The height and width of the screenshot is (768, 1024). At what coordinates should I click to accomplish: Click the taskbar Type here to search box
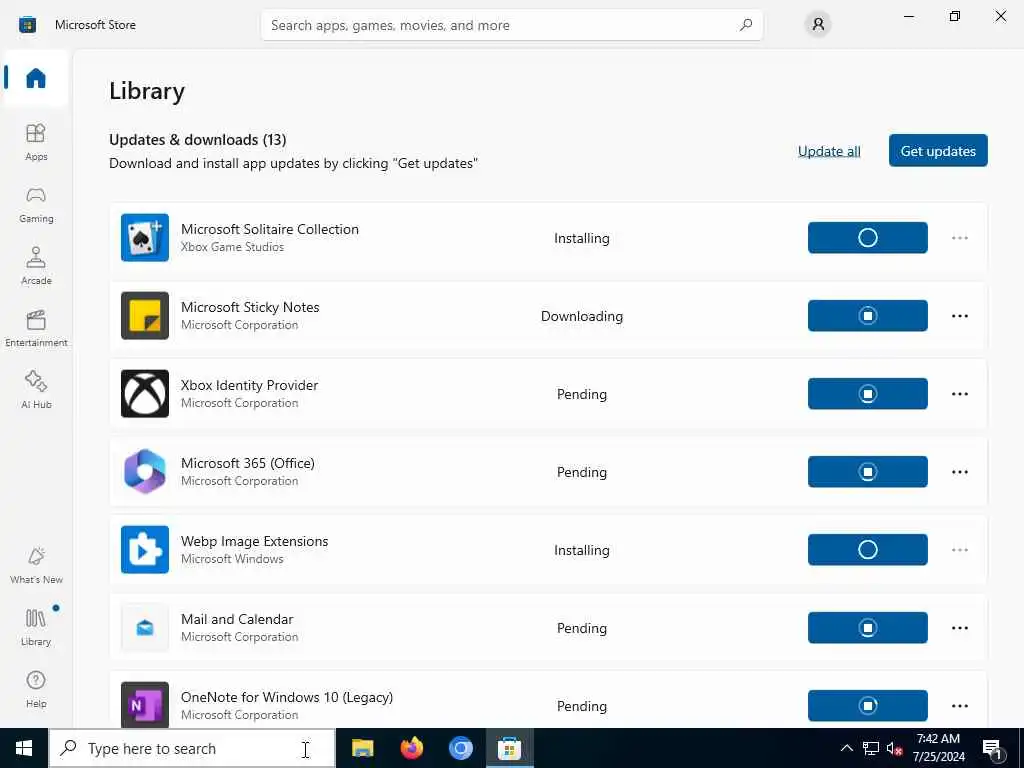(x=193, y=748)
